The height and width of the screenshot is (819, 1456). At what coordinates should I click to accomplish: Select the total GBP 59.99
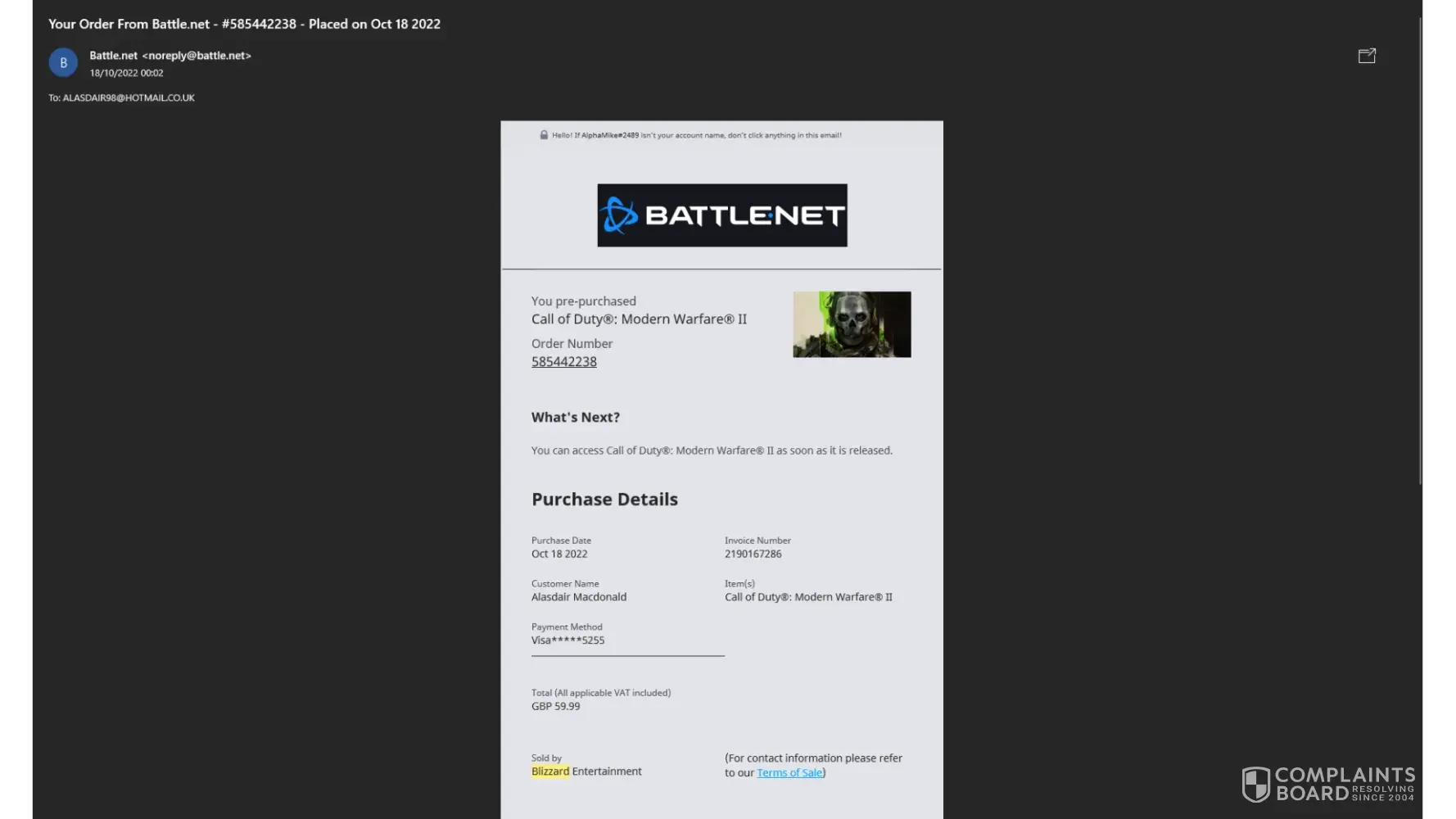click(x=556, y=706)
